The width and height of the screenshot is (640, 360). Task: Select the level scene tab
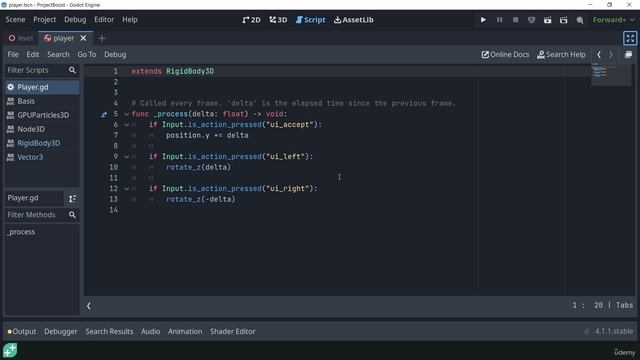pyautogui.click(x=20, y=38)
